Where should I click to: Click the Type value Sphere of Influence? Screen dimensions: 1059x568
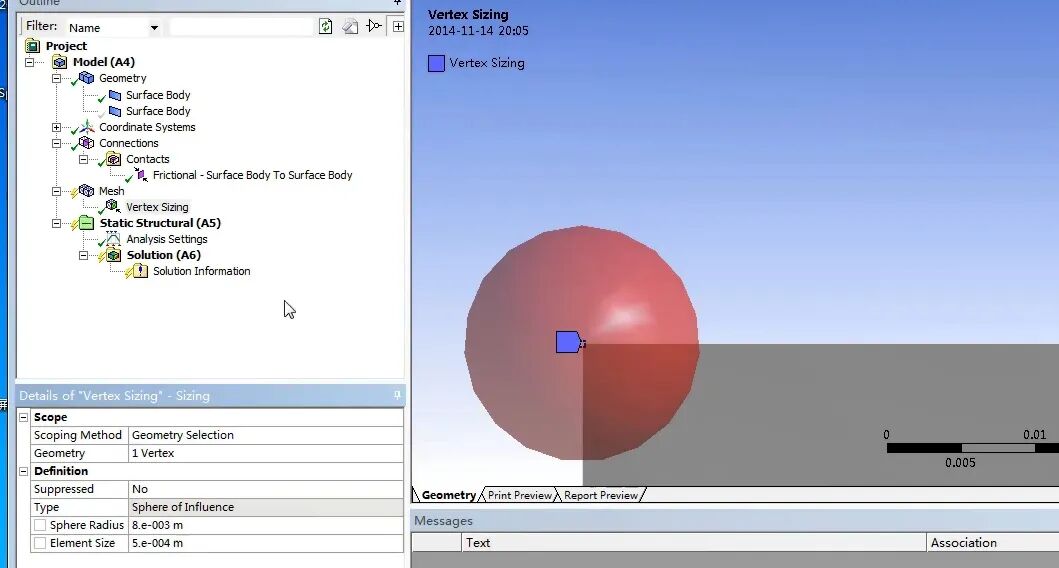265,507
